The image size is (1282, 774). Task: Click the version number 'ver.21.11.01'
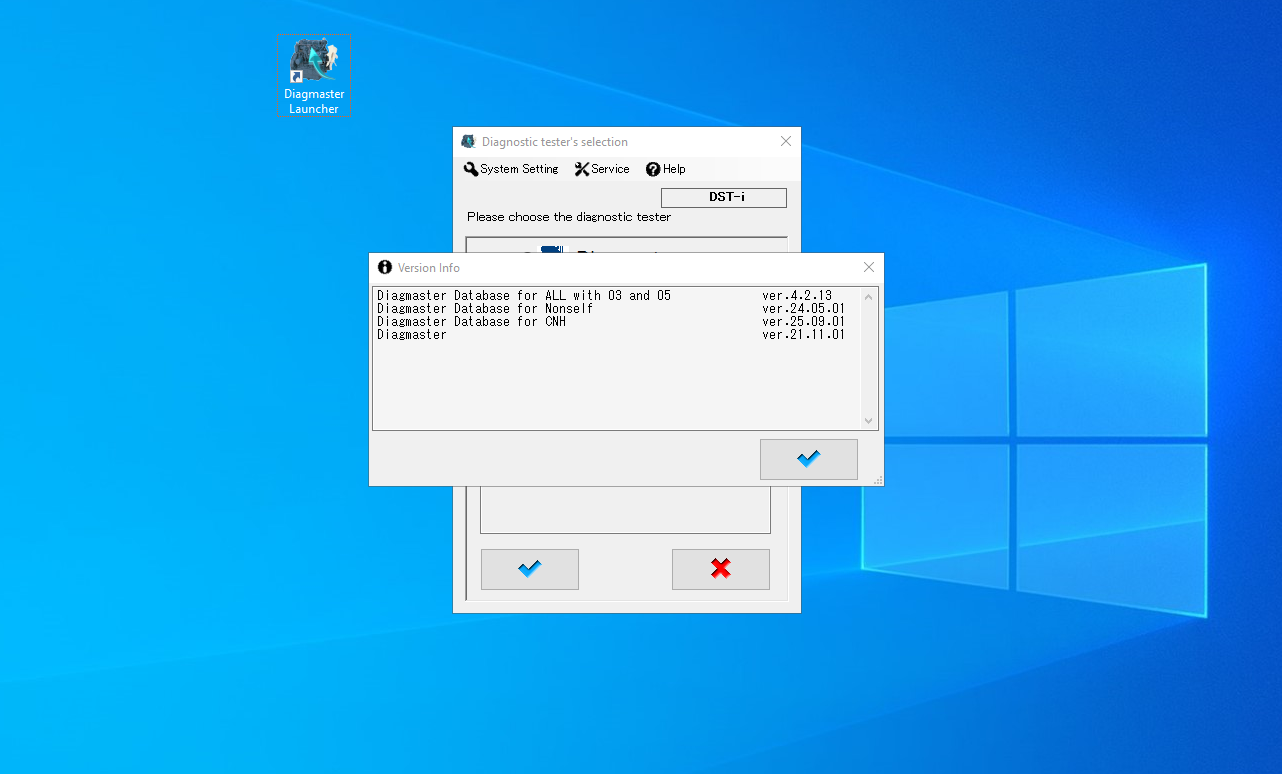(x=804, y=334)
